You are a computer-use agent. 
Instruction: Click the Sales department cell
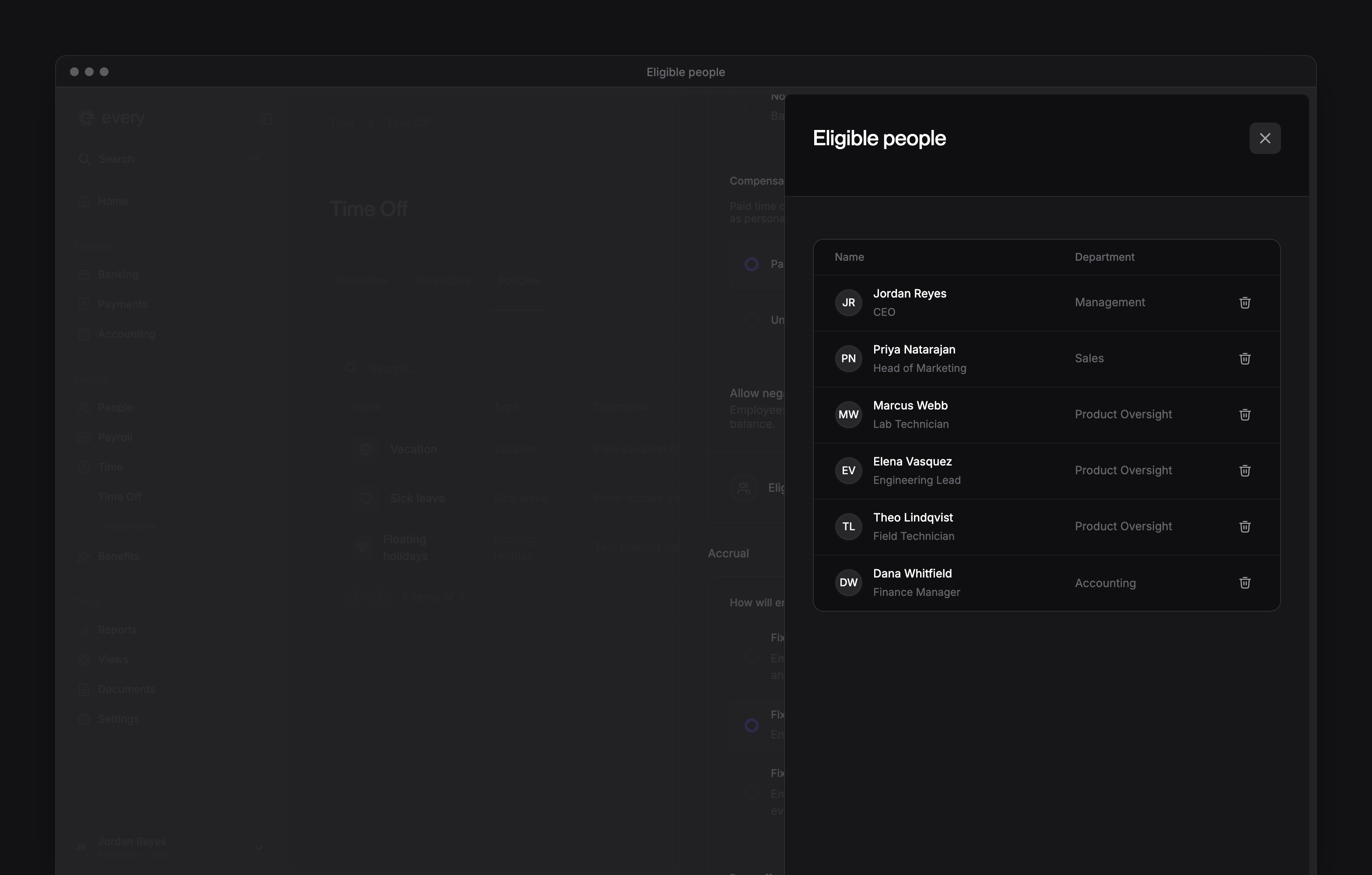(x=1089, y=358)
